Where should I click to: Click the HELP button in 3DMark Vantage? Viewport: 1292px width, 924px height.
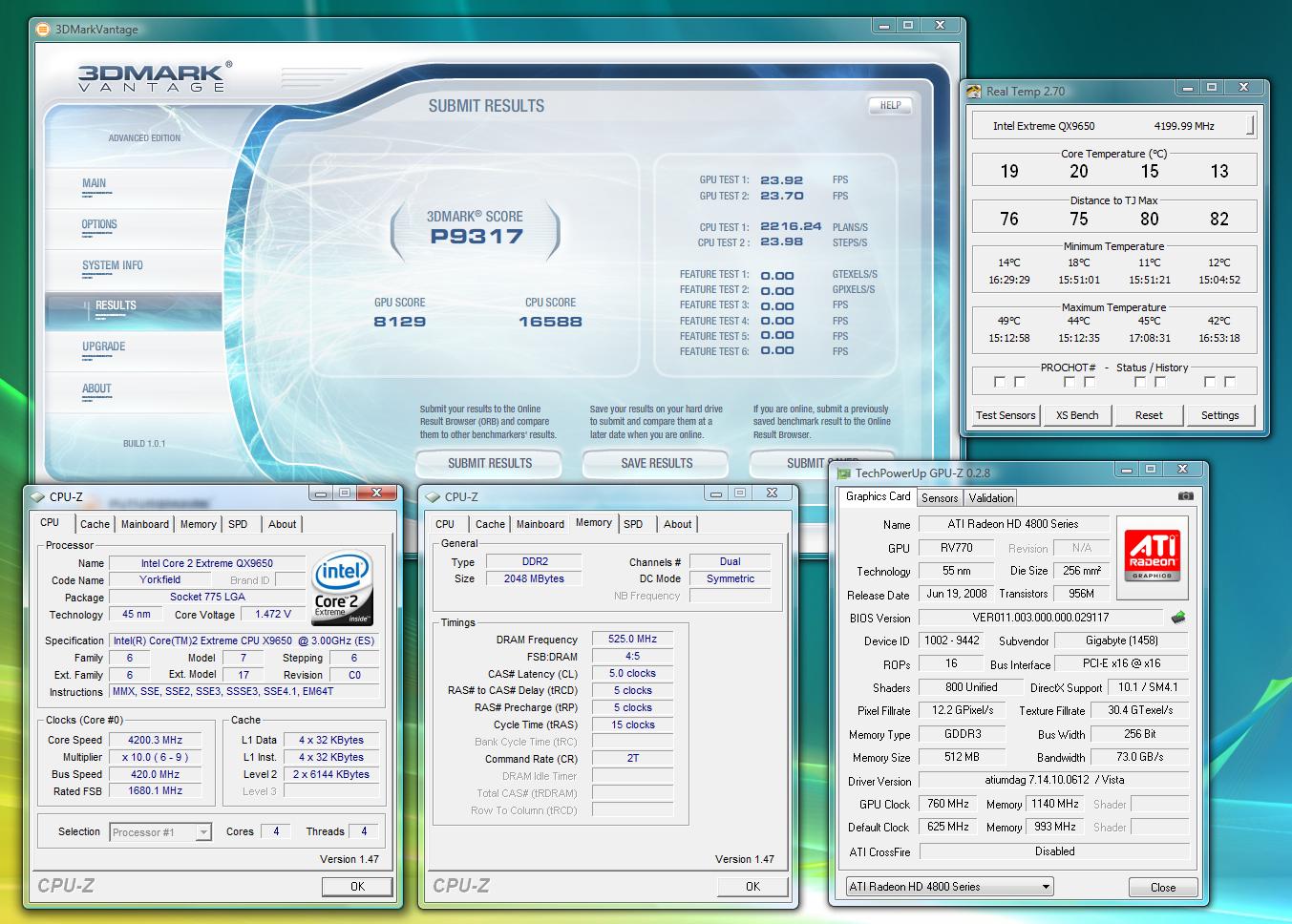click(x=890, y=105)
